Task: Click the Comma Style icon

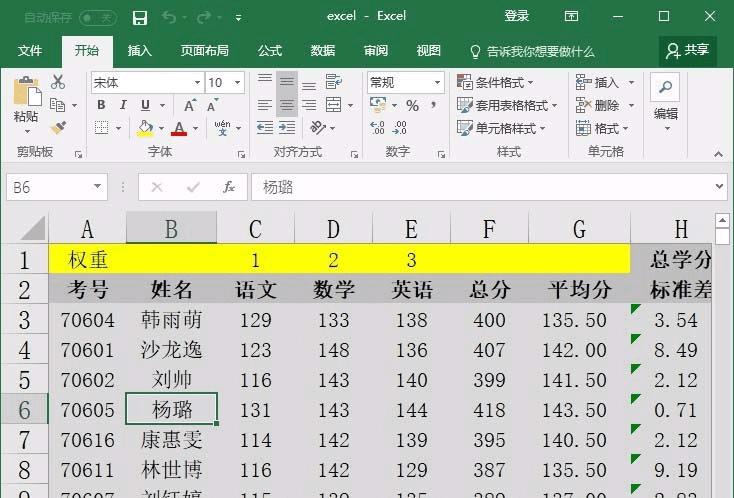Action: tap(434, 105)
